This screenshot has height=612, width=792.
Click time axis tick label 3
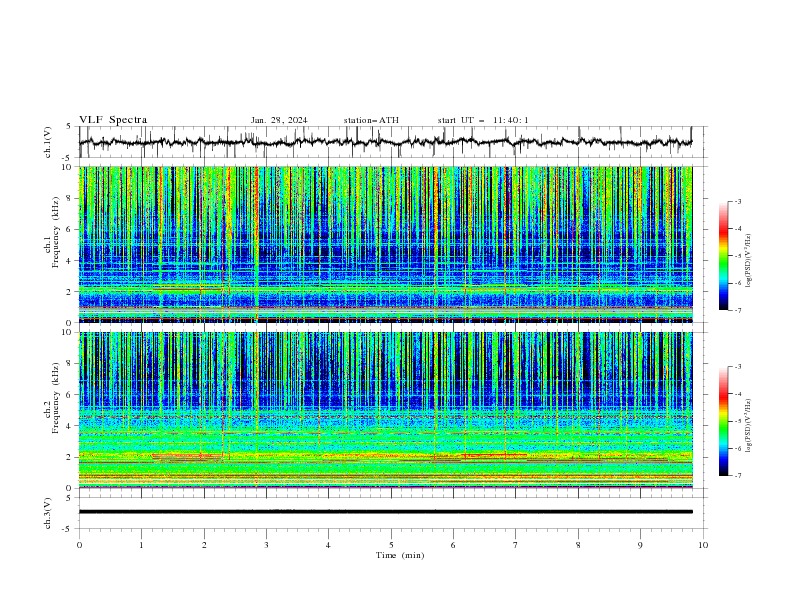coord(266,545)
